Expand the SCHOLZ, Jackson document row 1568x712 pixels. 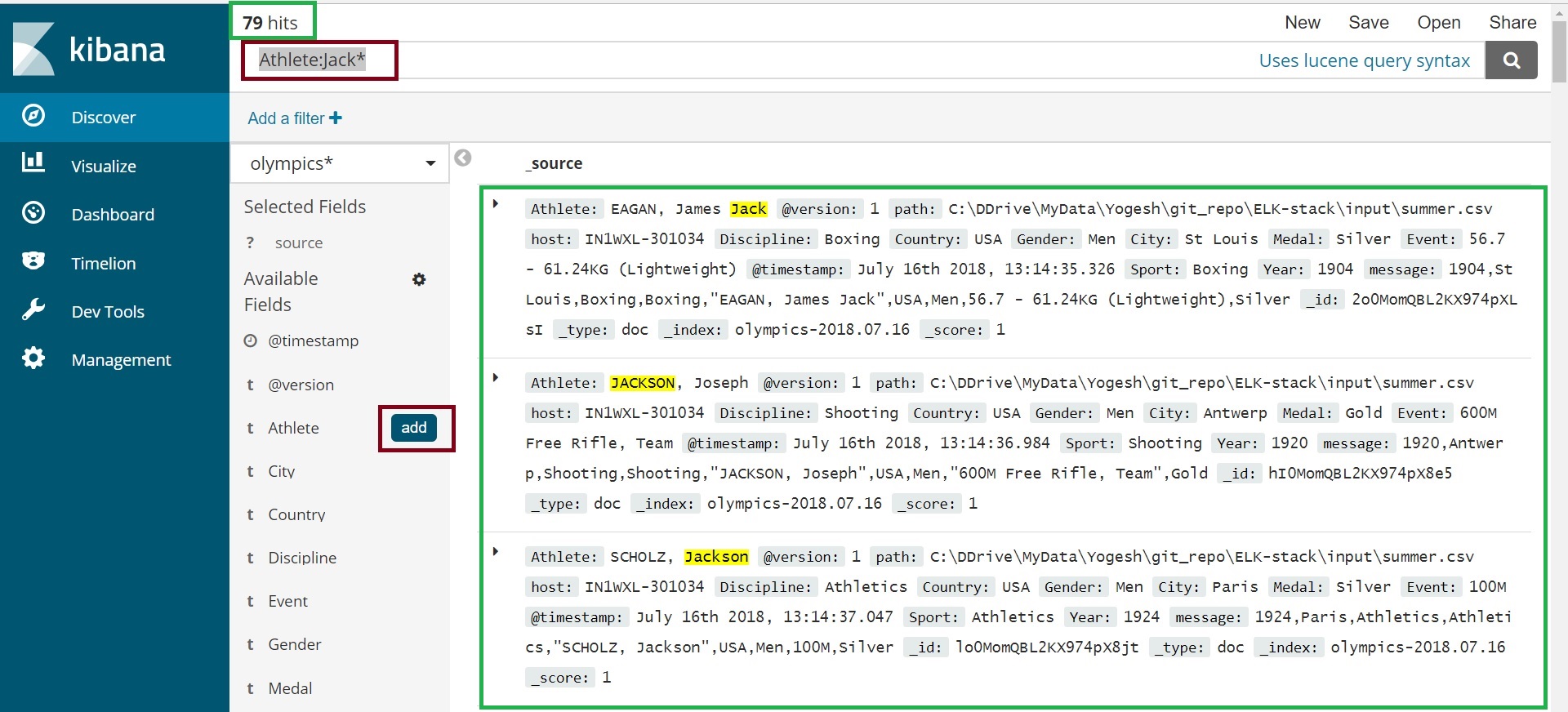(x=496, y=551)
